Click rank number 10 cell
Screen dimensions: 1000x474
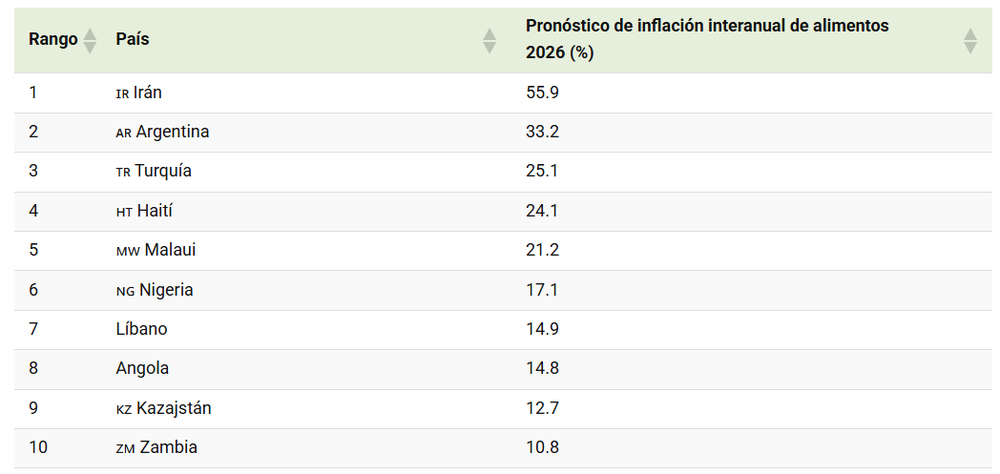[x=38, y=448]
